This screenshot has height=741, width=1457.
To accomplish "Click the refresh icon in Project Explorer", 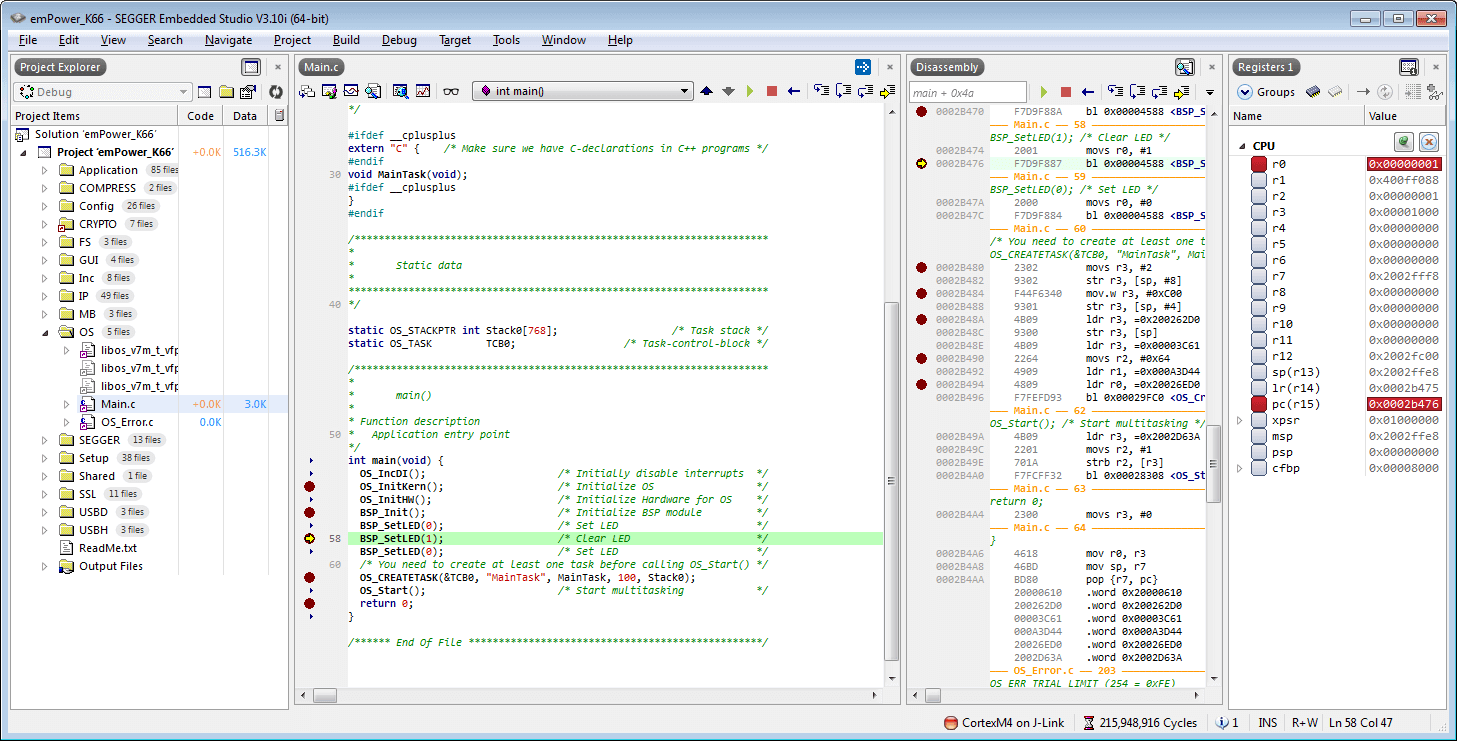I will (275, 92).
